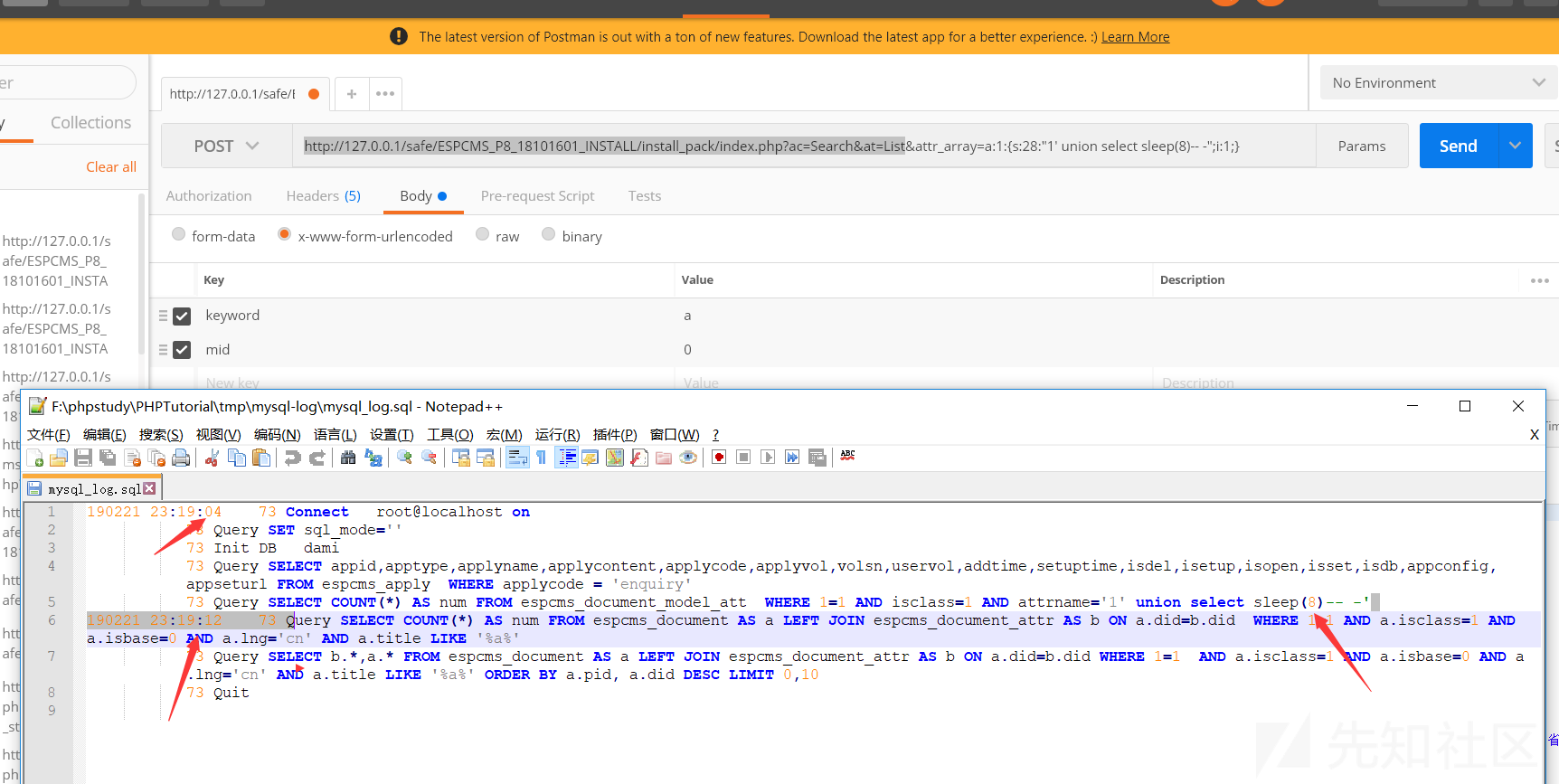Open Postman tab options ellipsis

point(385,94)
